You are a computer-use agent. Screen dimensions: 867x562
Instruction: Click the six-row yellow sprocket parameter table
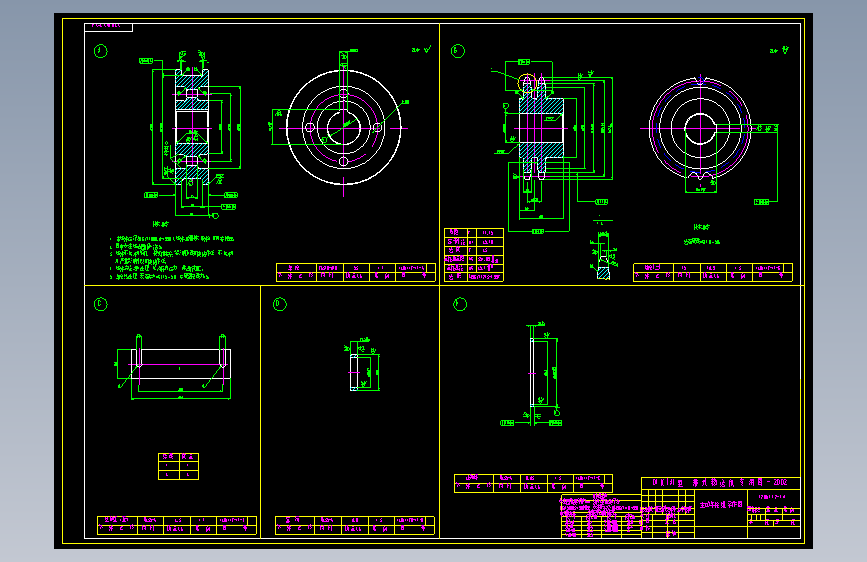474,255
